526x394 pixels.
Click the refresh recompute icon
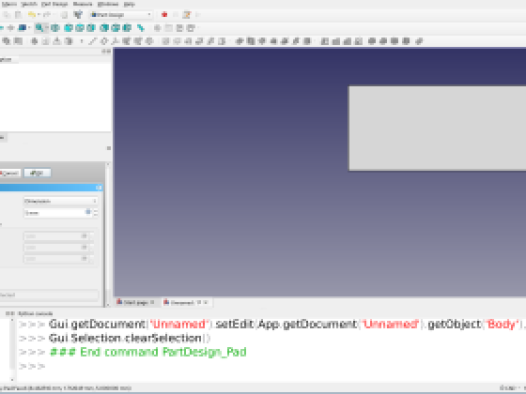pyautogui.click(x=78, y=14)
